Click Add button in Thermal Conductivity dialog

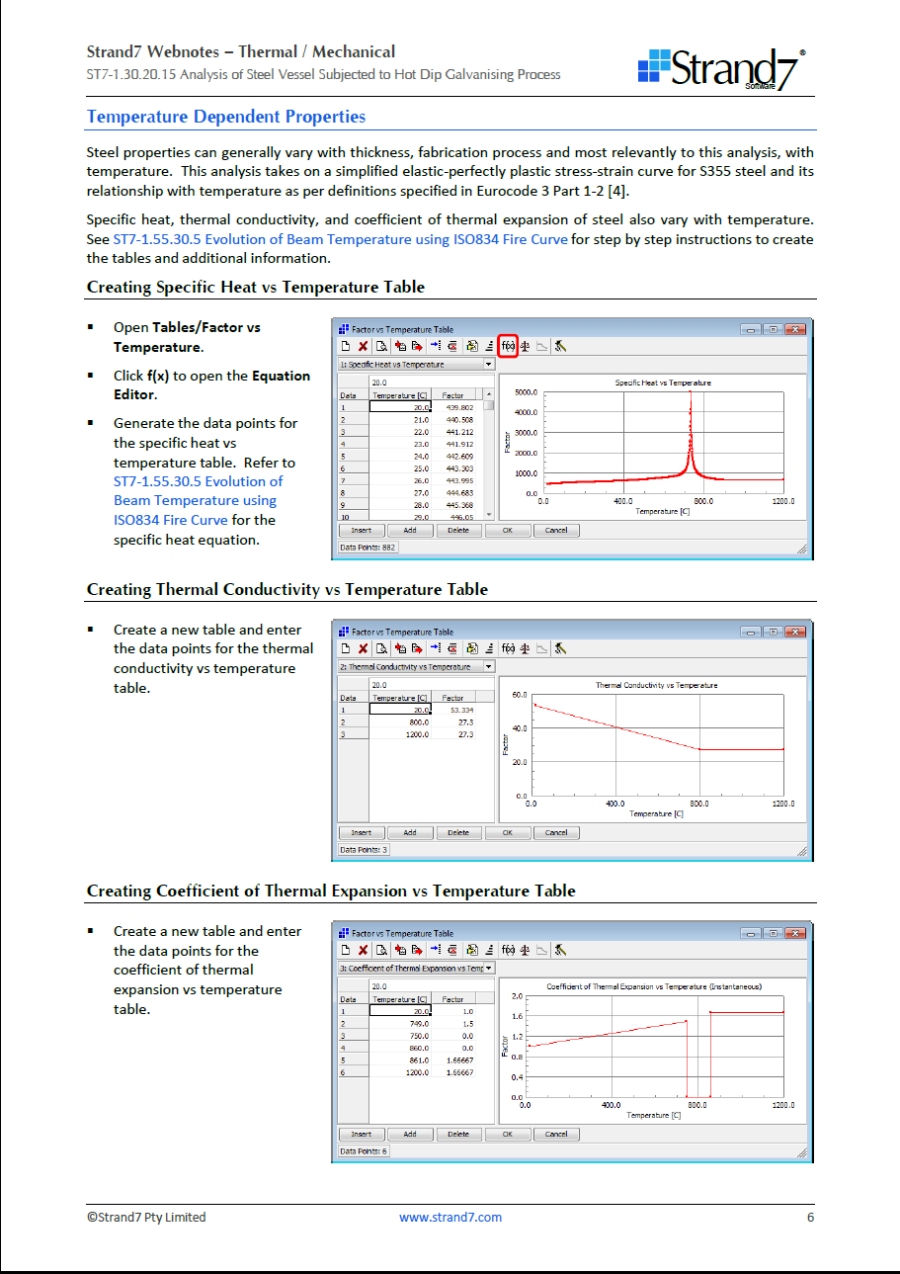click(x=410, y=833)
